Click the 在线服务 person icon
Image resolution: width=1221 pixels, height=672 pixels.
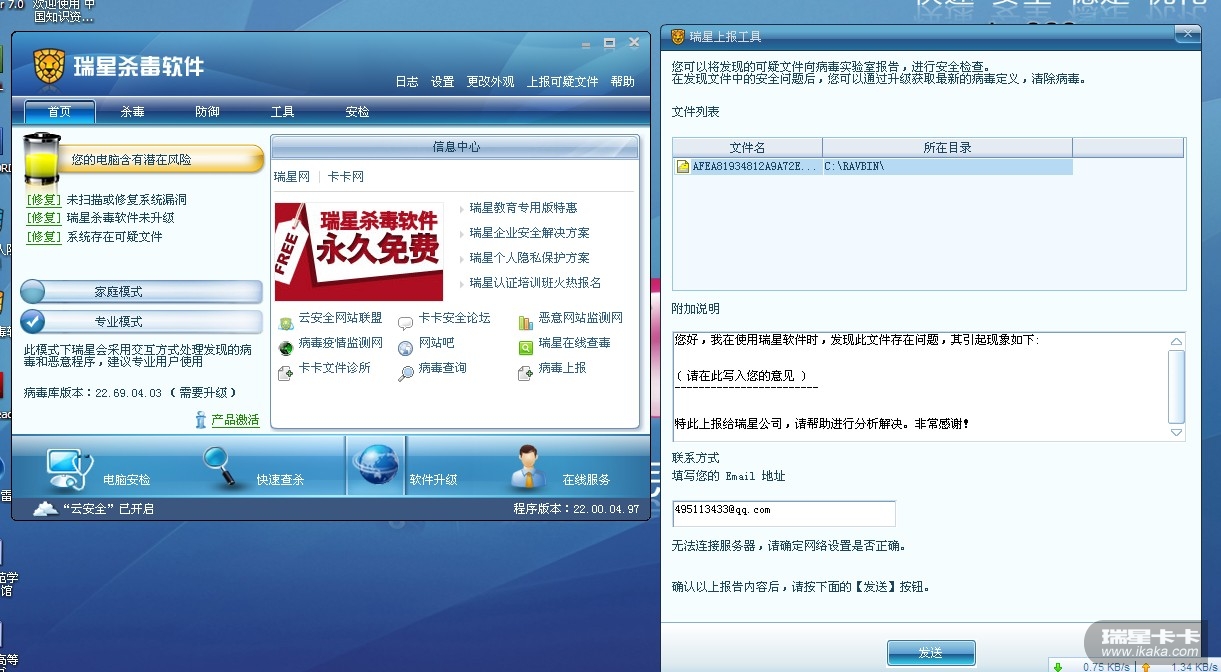click(x=527, y=467)
